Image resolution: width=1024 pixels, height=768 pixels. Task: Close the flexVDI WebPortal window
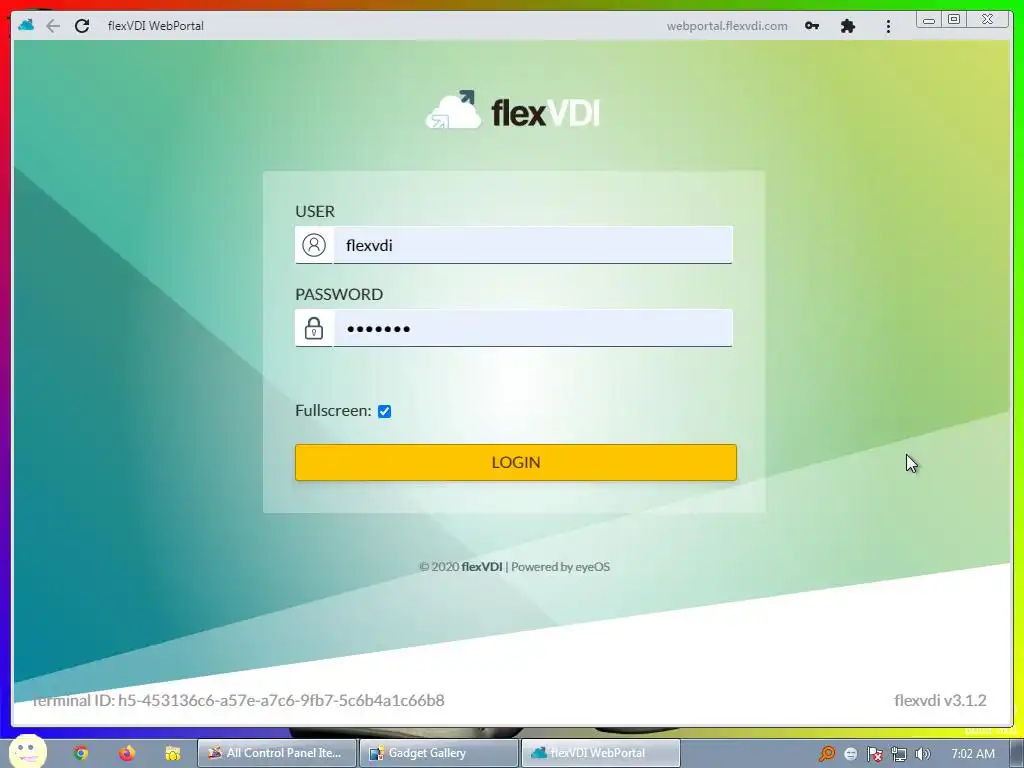point(988,20)
